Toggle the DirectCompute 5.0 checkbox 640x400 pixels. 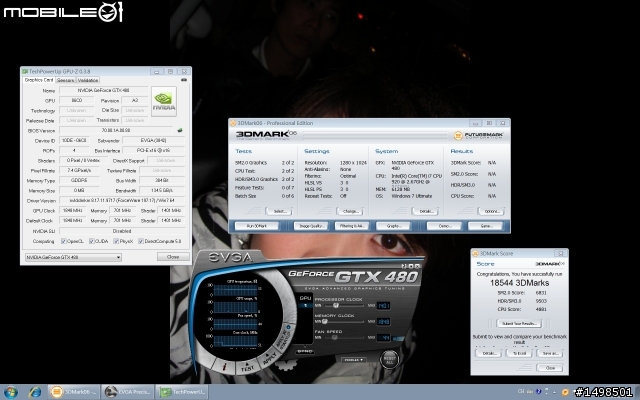(x=141, y=241)
